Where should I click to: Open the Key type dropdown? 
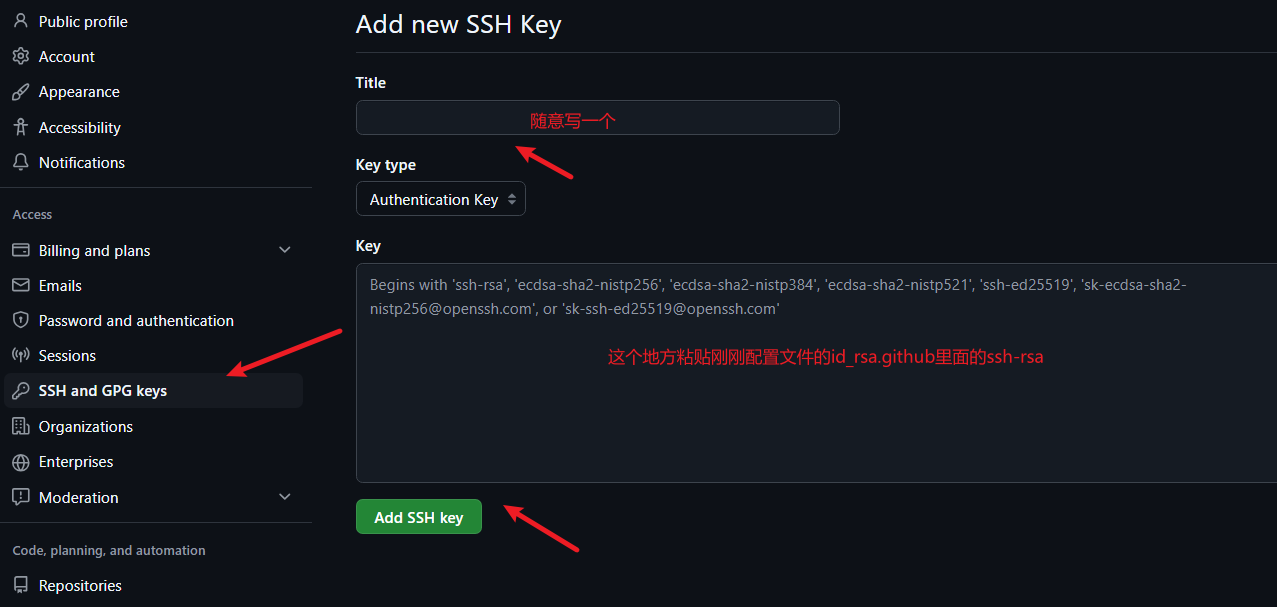point(441,200)
